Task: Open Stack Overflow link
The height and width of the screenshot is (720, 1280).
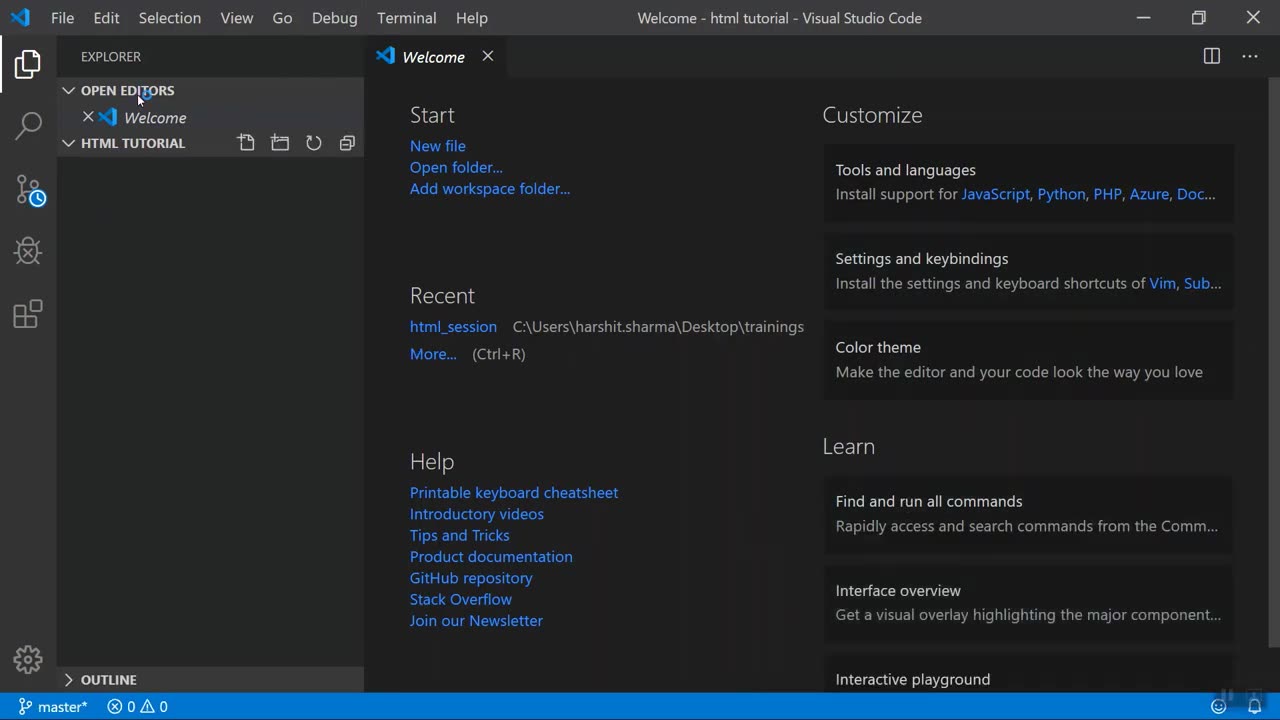Action: pos(461,599)
